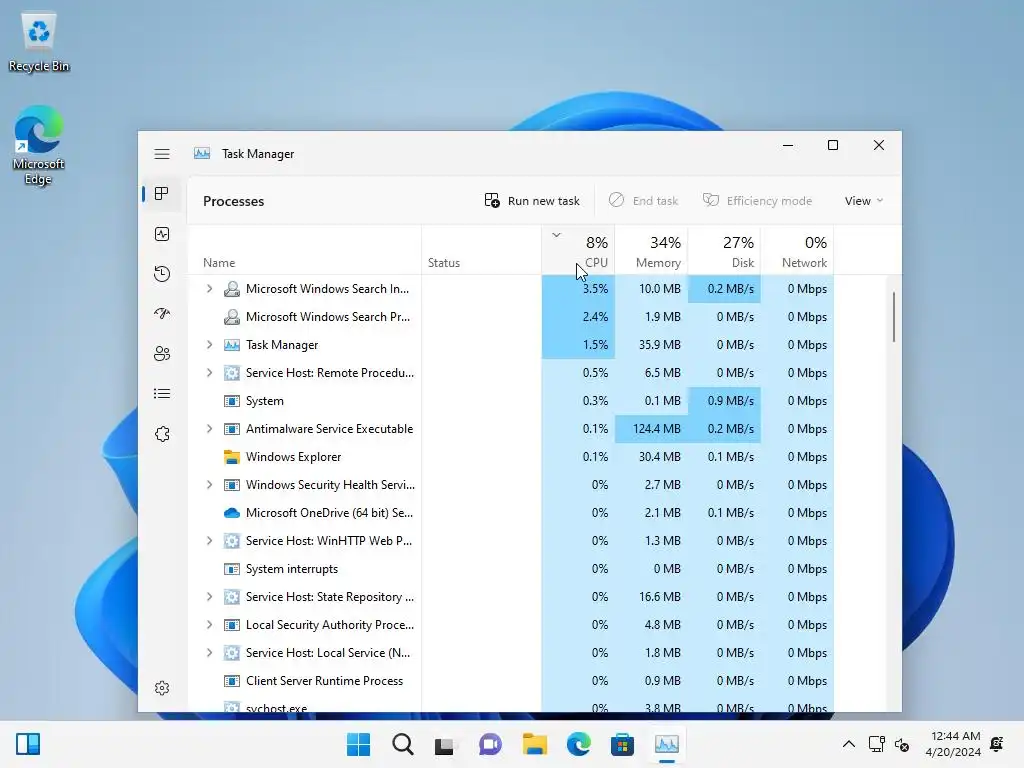Open the Details page icon in sidebar
The image size is (1024, 768).
(162, 394)
